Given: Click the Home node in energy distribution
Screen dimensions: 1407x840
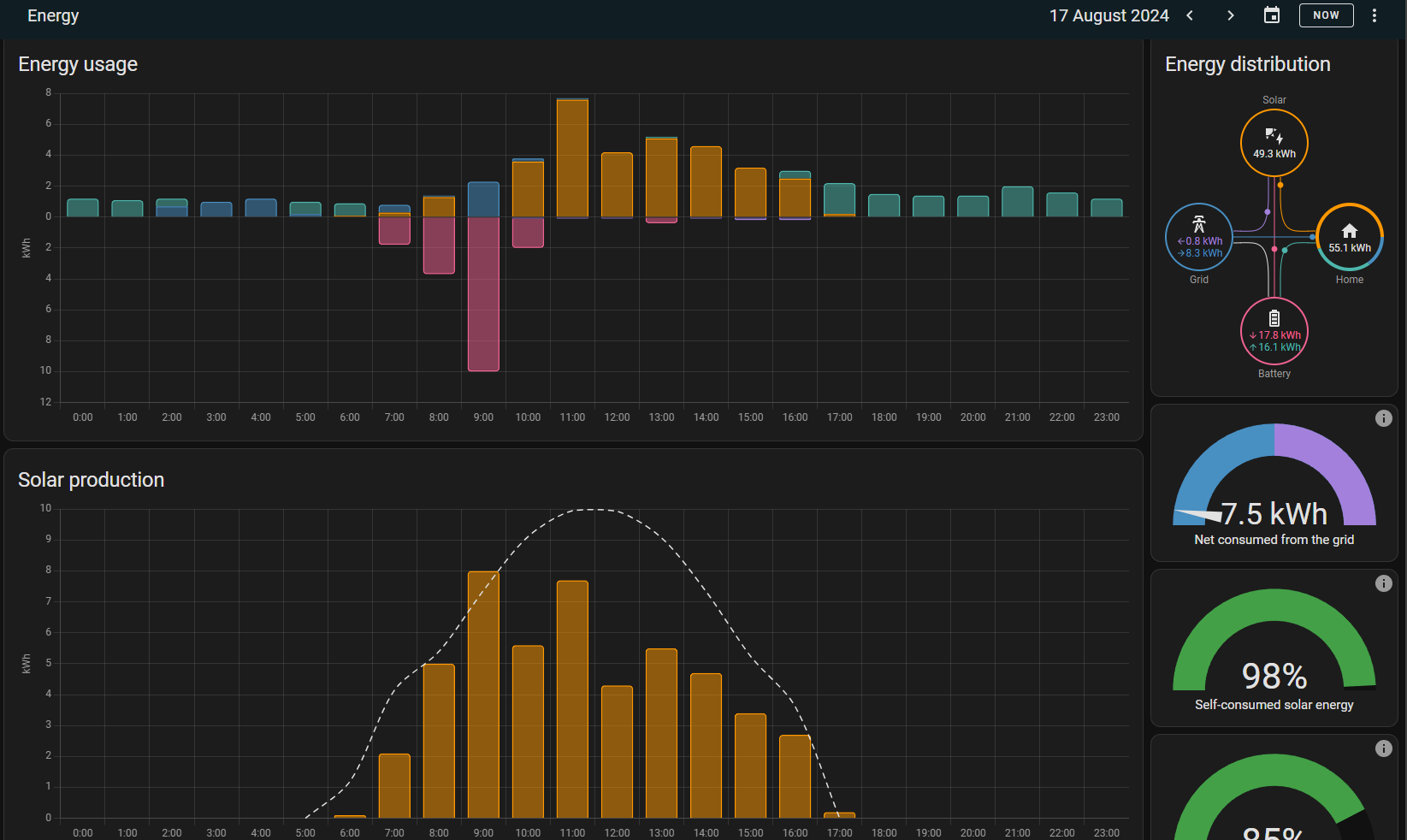Looking at the screenshot, I should [x=1350, y=237].
